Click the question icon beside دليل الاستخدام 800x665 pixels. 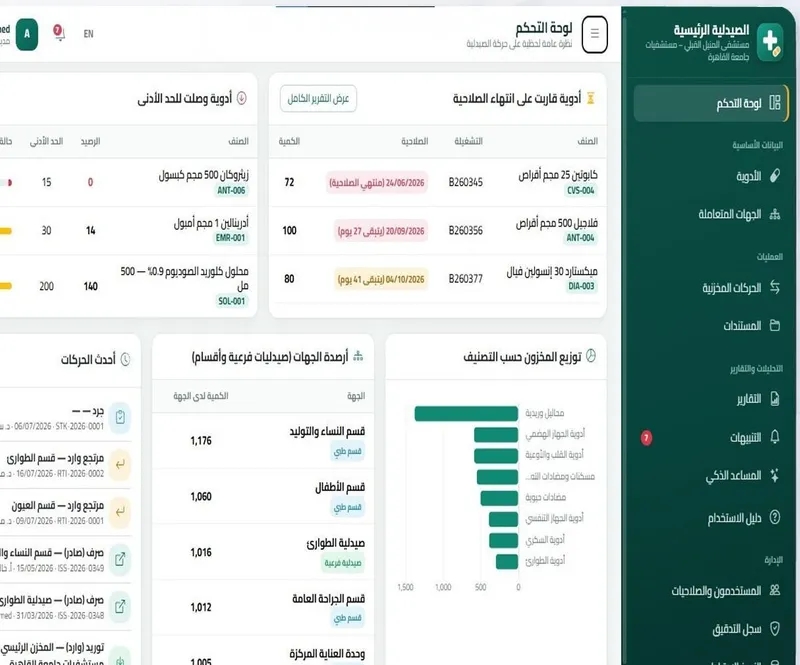tap(774, 518)
